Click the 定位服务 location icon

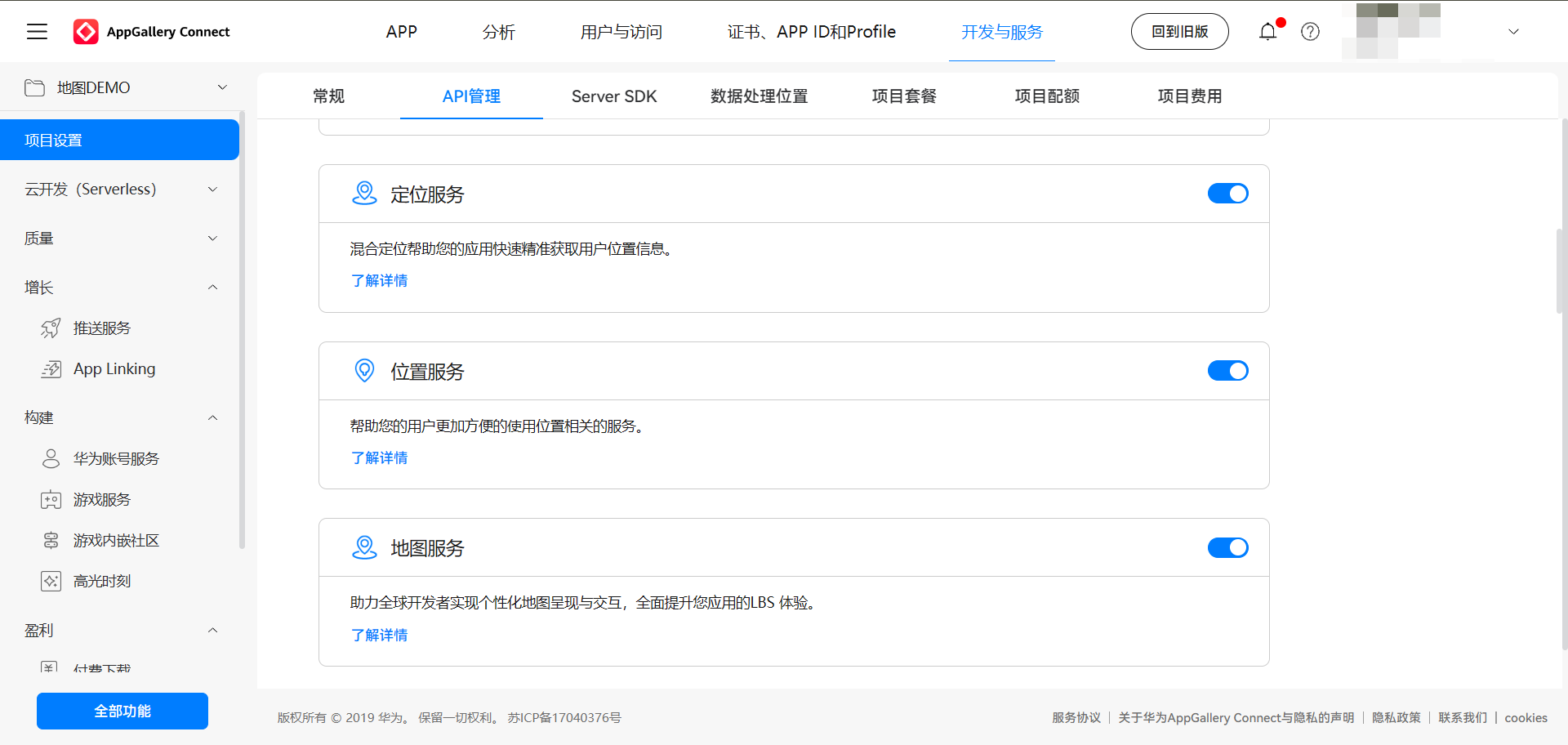[x=364, y=194]
